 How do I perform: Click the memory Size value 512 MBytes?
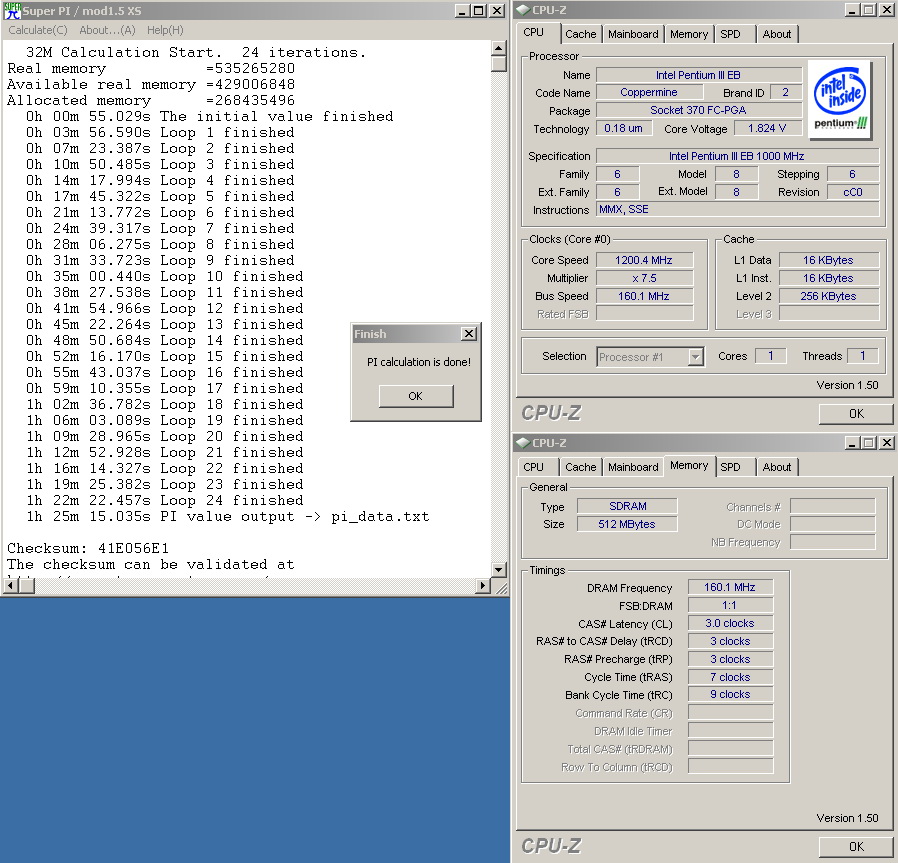(627, 524)
